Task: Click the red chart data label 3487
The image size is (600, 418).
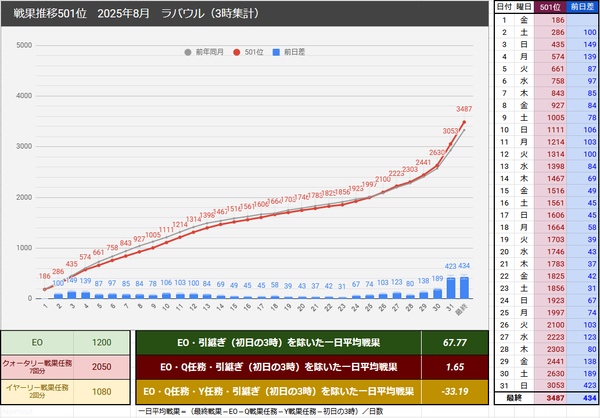Action: pyautogui.click(x=464, y=109)
